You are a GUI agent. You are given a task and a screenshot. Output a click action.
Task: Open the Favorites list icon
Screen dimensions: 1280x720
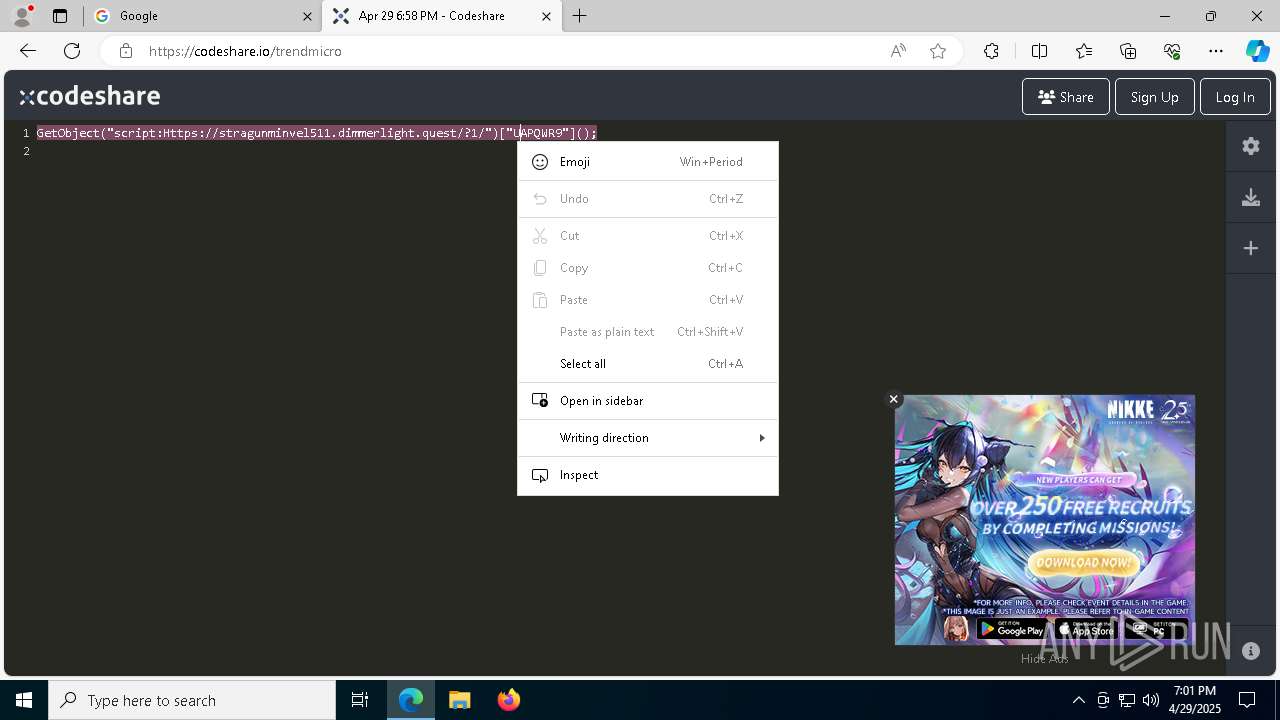point(1084,51)
